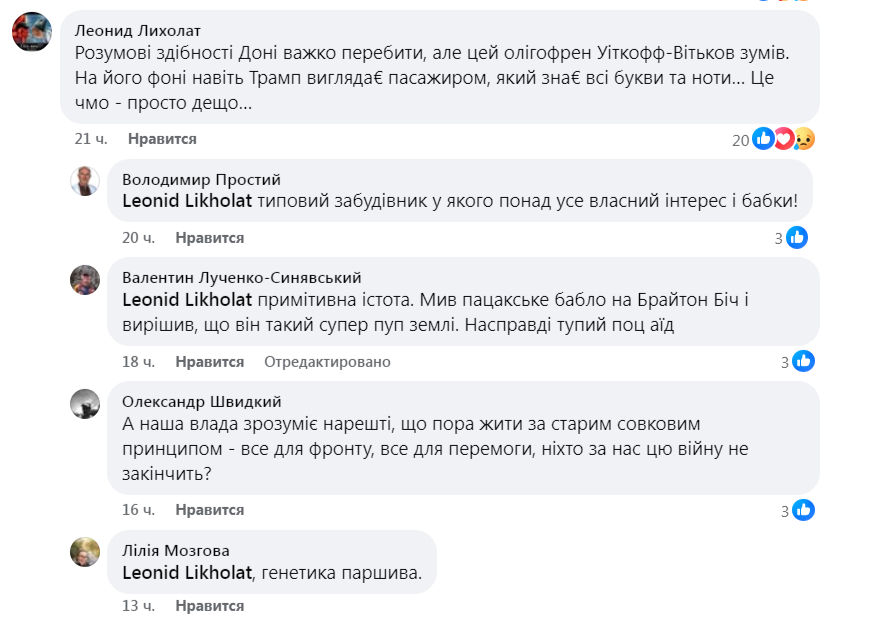The height and width of the screenshot is (620, 871).
Task: Click Валентин Лученко-Синявський's avatar
Action: [85, 279]
